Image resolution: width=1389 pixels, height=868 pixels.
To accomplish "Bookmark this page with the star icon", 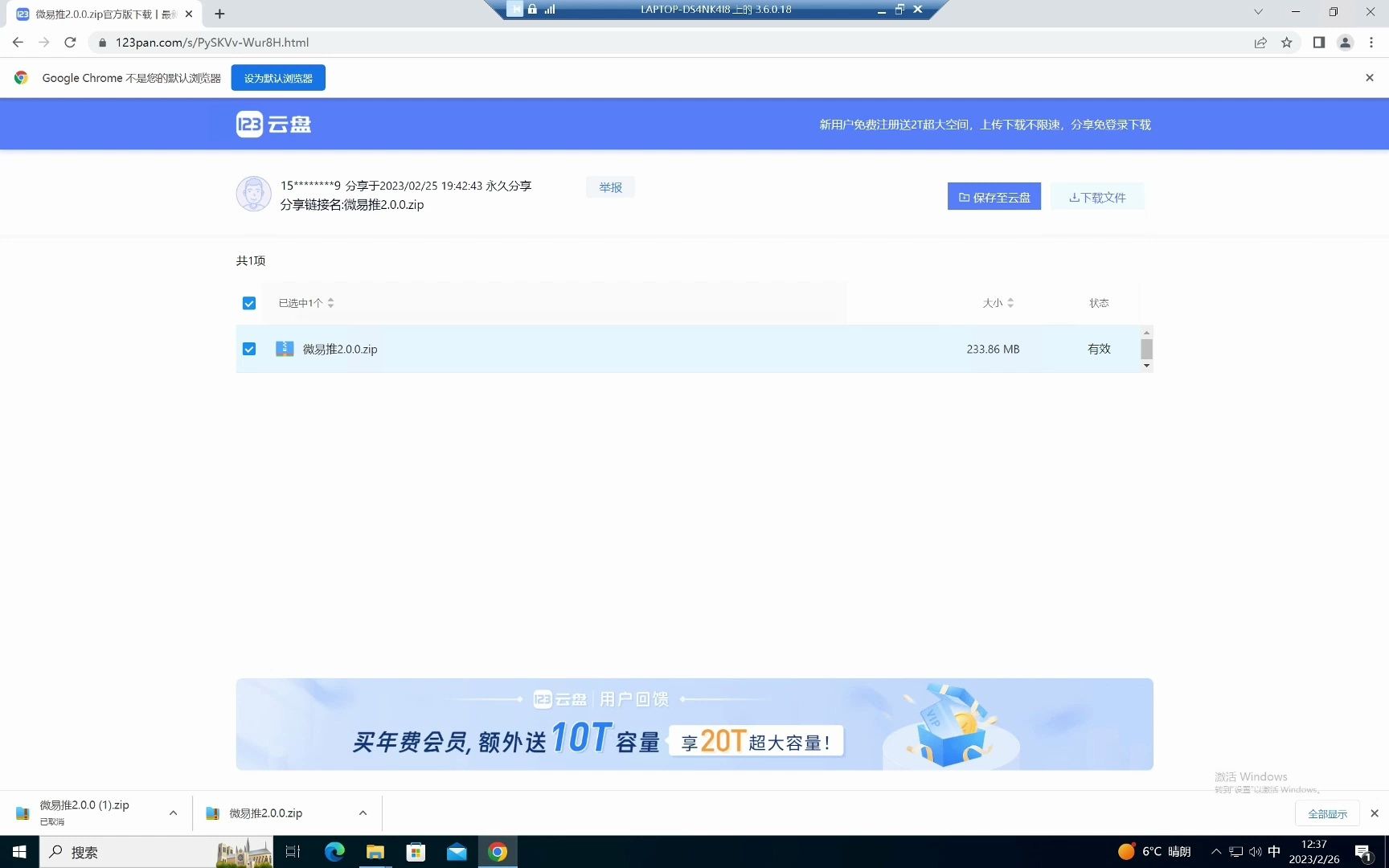I will pos(1286,43).
